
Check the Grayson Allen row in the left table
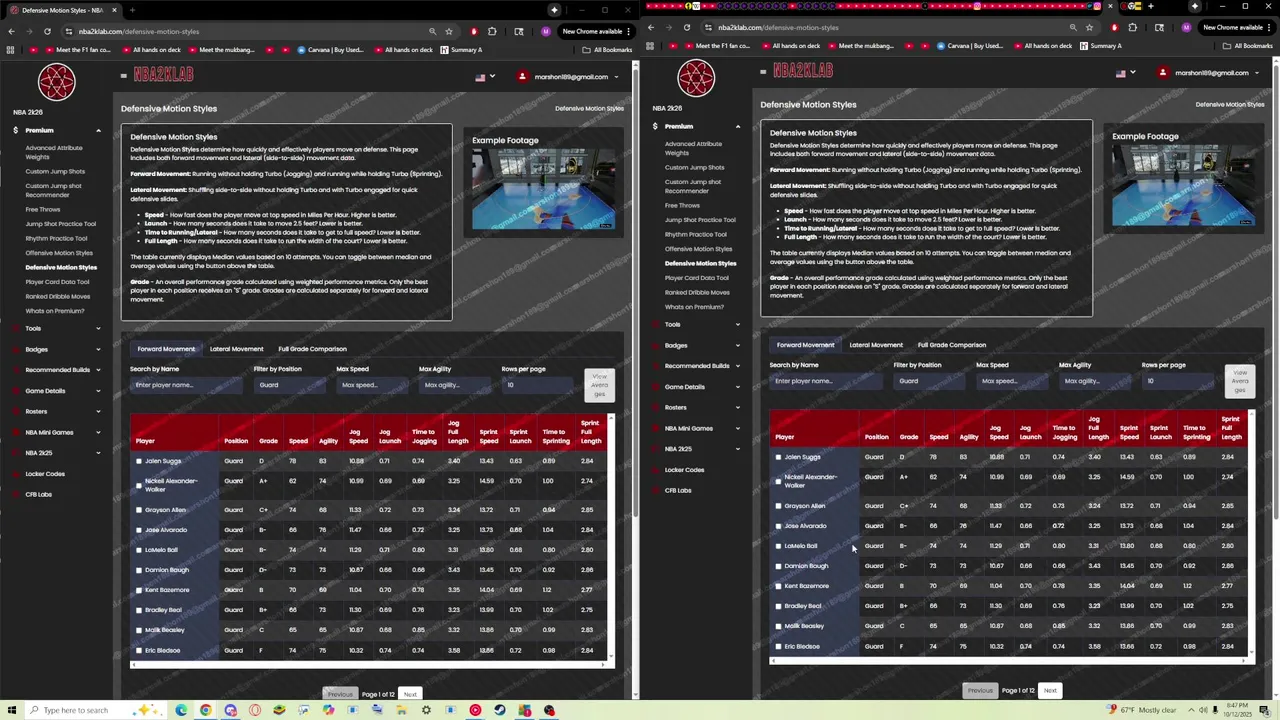click(x=139, y=510)
